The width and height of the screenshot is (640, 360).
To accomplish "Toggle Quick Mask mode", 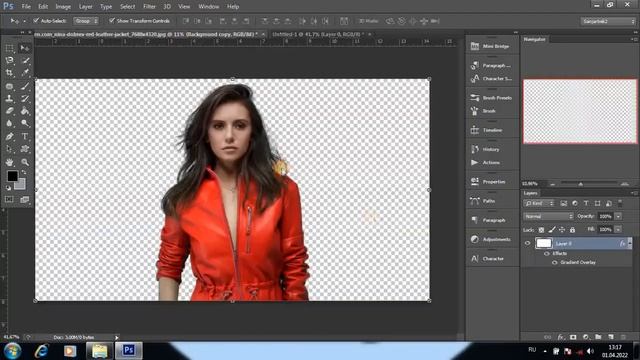I will click(9, 200).
